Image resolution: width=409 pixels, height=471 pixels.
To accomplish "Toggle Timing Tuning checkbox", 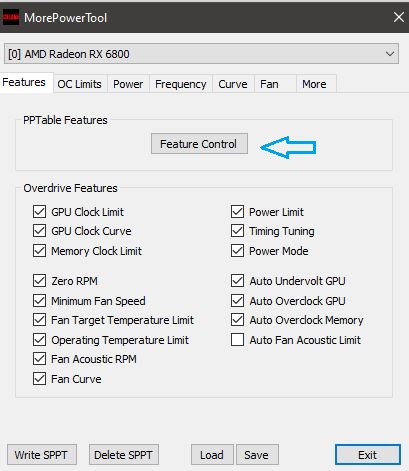I will (x=237, y=231).
